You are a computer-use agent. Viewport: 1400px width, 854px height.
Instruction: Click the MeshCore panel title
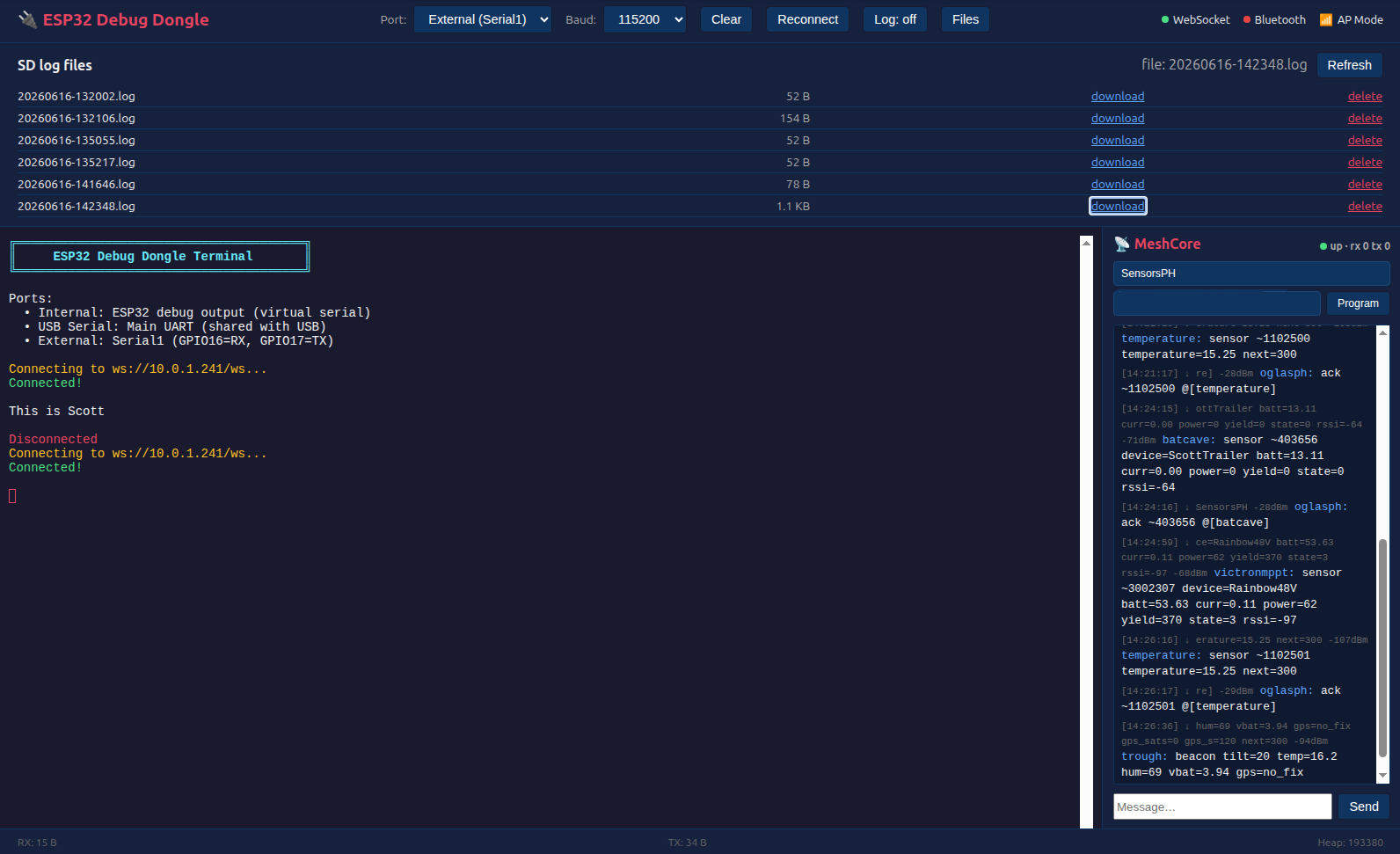tap(1167, 245)
